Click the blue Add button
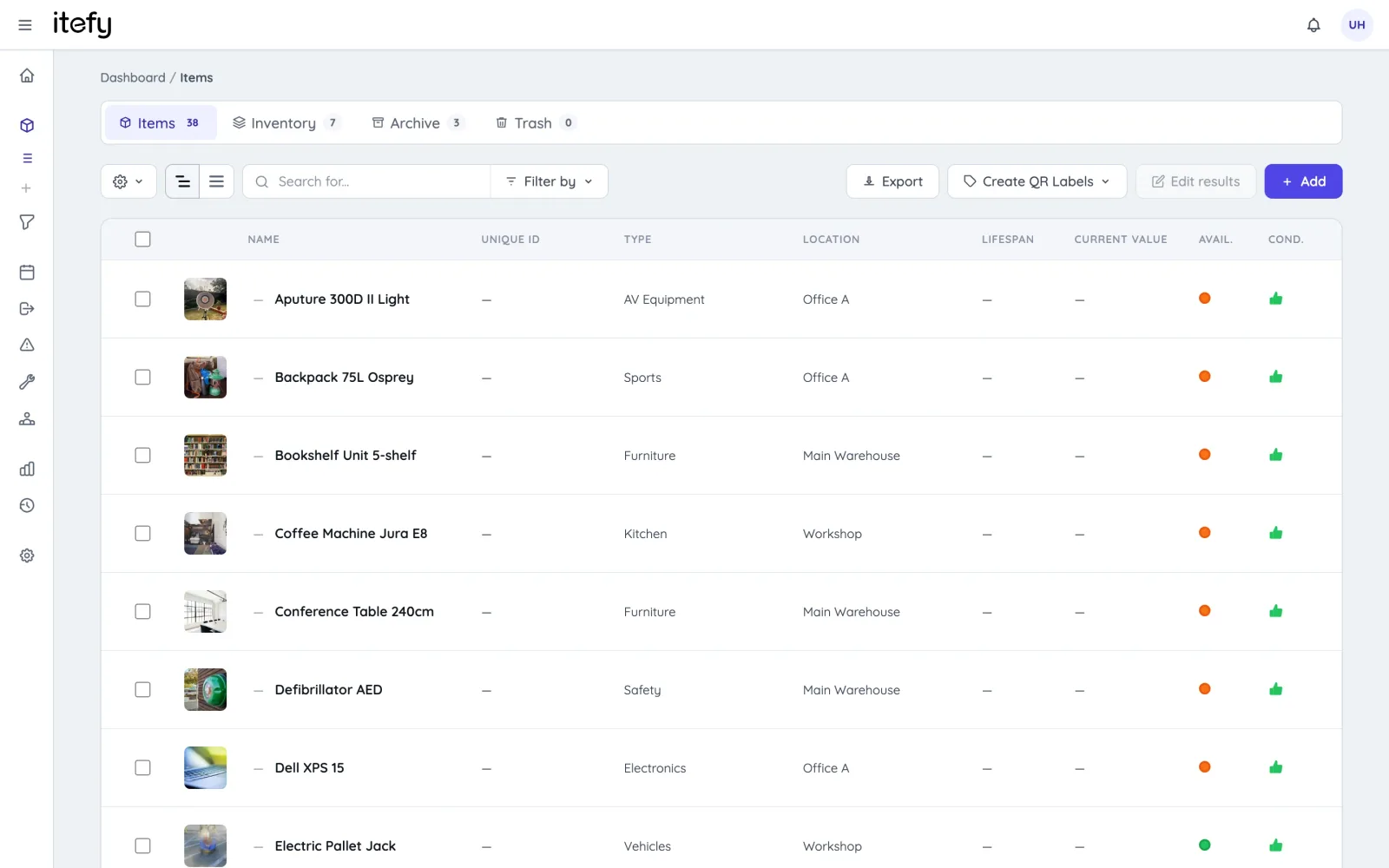This screenshot has height=868, width=1389. coord(1303,181)
